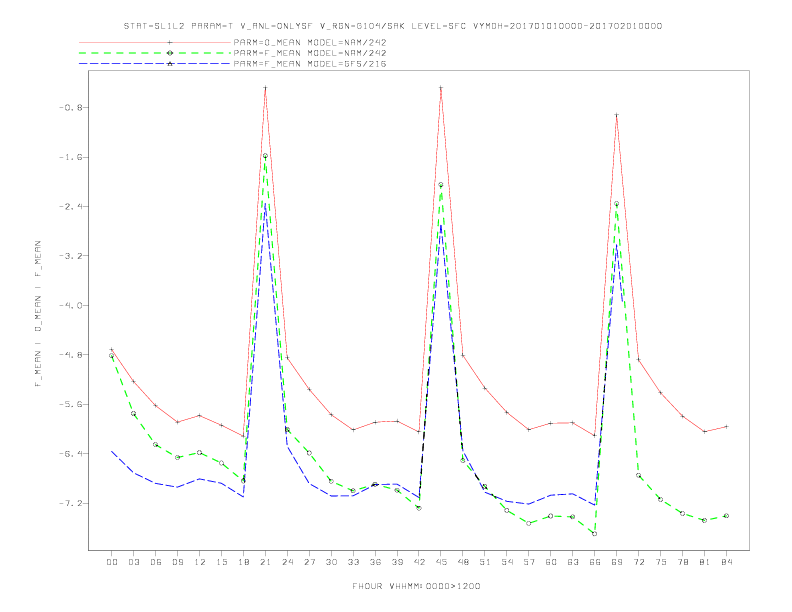Click x-axis forecast hour label 75
This screenshot has width=792, height=612.
pos(661,562)
